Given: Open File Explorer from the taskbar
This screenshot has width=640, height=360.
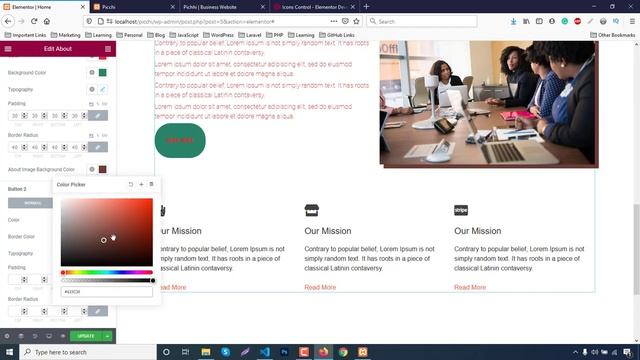Looking at the screenshot, I should [x=206, y=352].
